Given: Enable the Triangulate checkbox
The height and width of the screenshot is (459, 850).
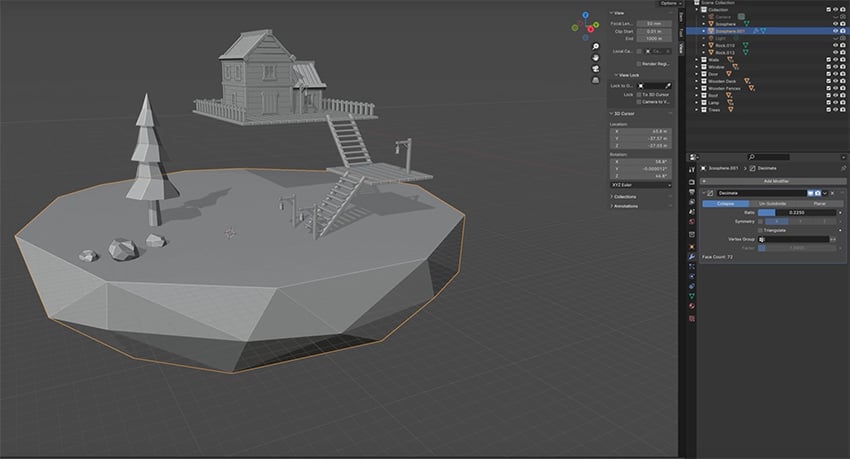Looking at the screenshot, I should point(761,230).
